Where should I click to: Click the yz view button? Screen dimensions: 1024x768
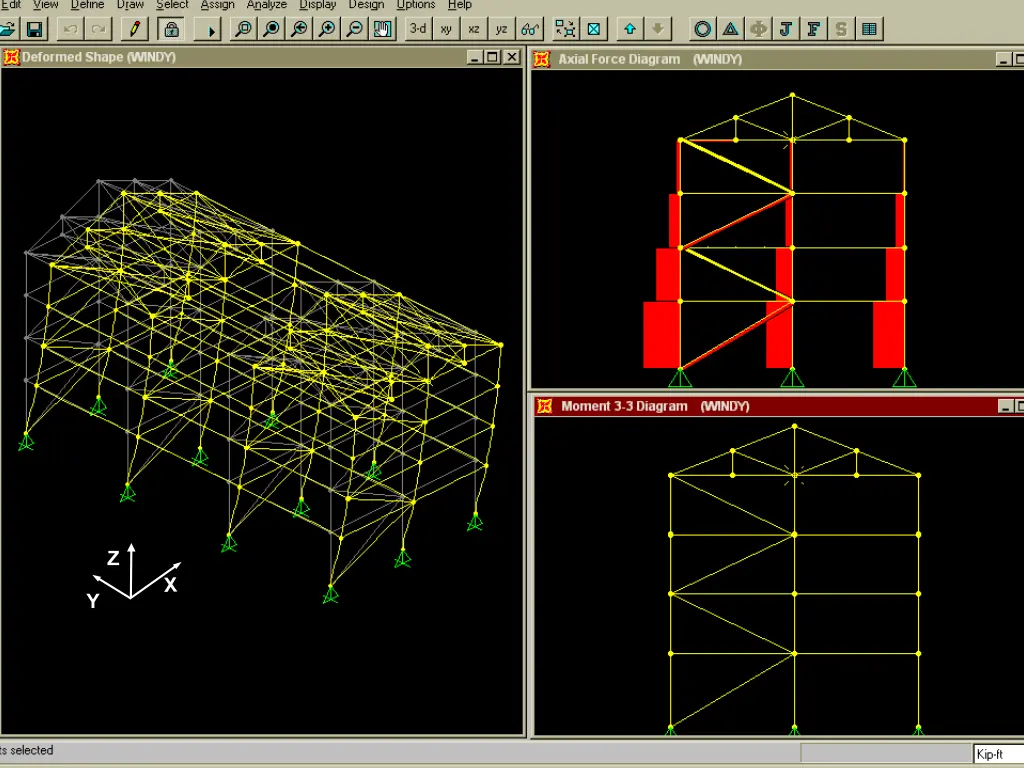tap(502, 30)
